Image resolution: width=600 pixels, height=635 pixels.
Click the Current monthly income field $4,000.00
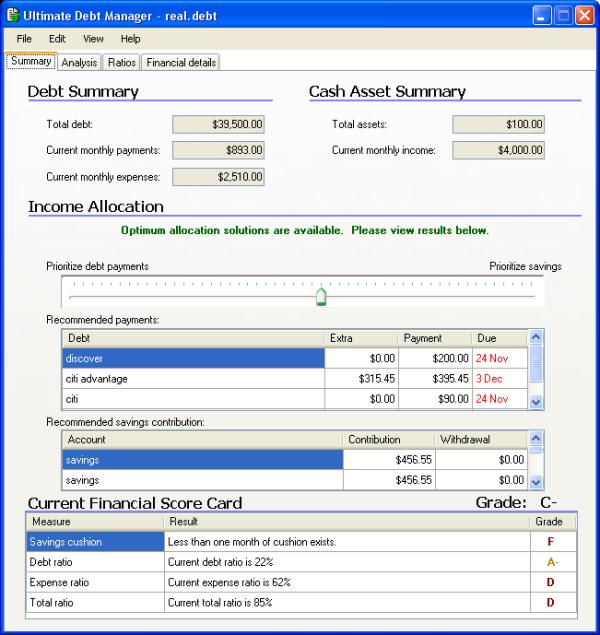(x=498, y=150)
